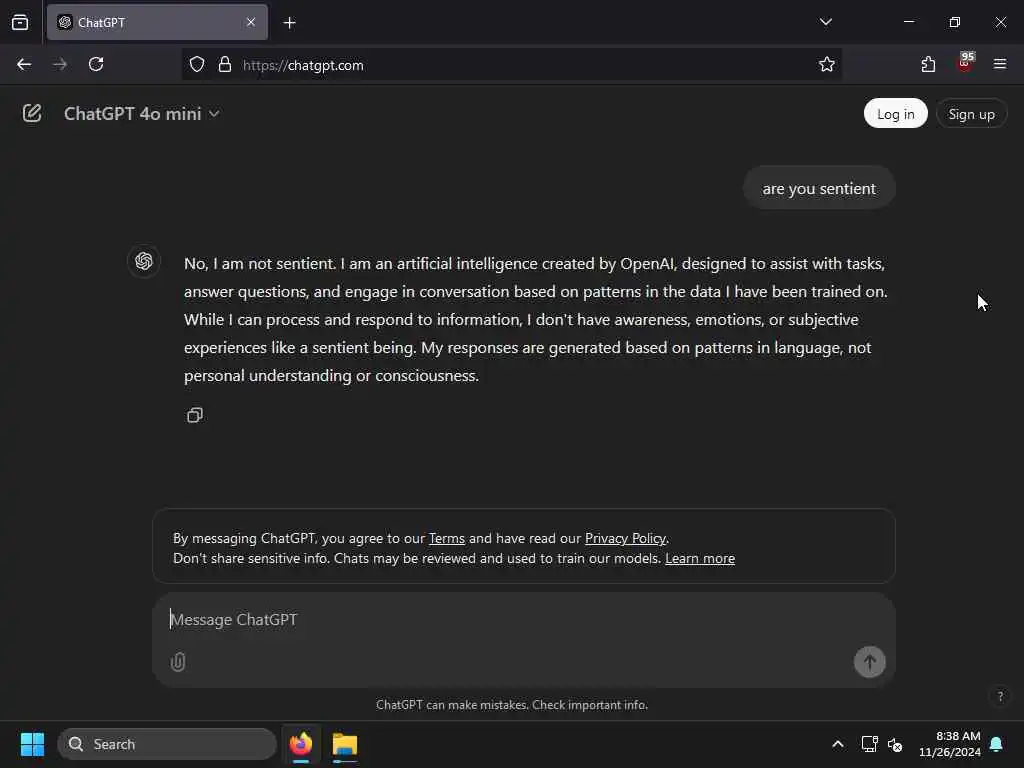This screenshot has height=768, width=1024.
Task: Click the 'are you sentient' user message bubble
Action: coord(819,188)
